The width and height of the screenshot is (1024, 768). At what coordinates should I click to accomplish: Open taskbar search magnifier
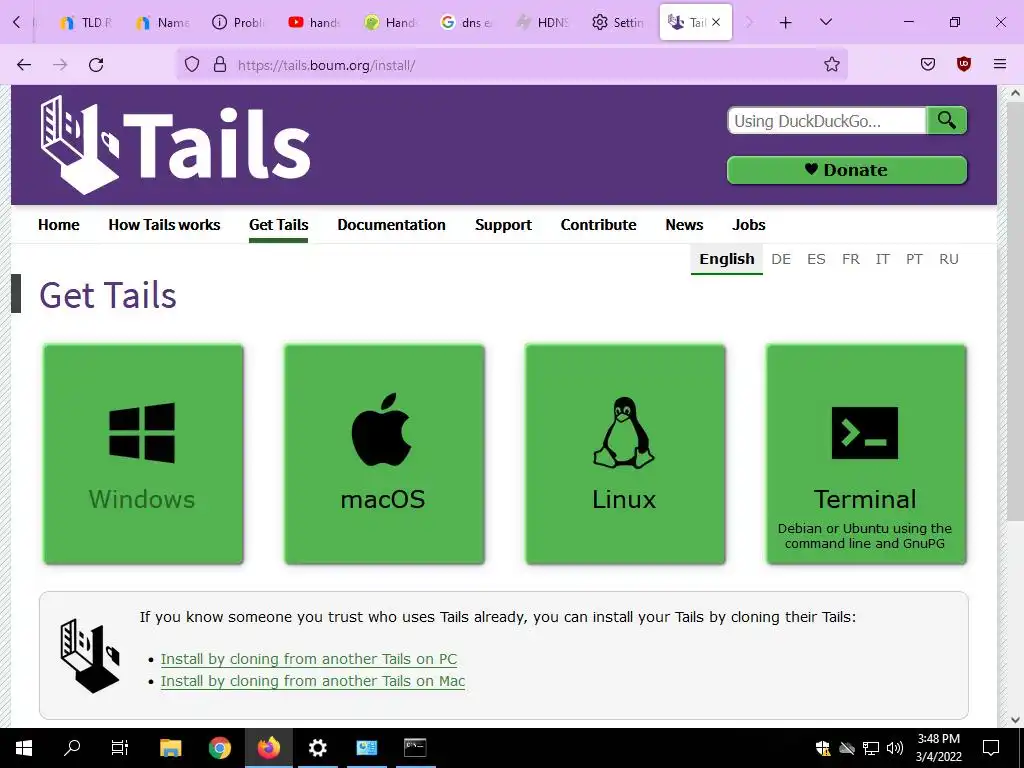[72, 748]
